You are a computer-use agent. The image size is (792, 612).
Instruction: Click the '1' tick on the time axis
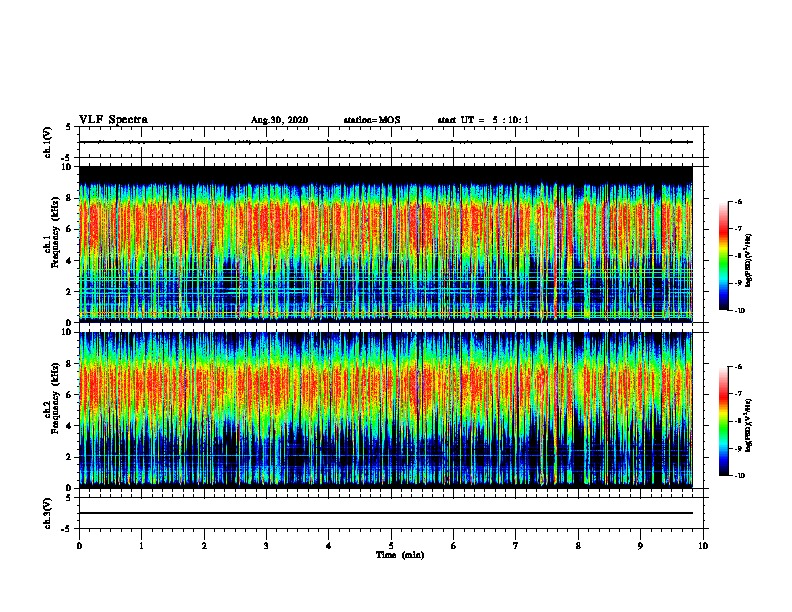pos(141,546)
